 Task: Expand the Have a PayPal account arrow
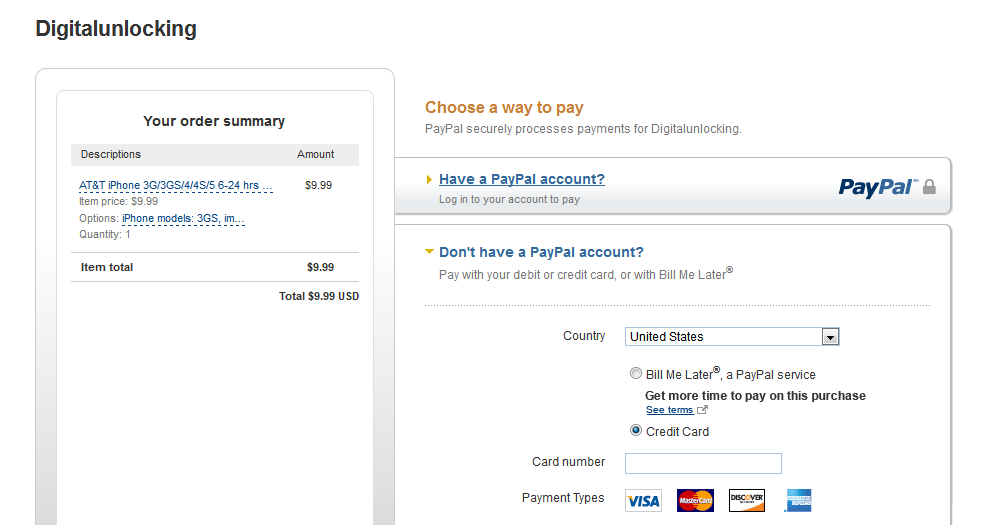click(429, 180)
